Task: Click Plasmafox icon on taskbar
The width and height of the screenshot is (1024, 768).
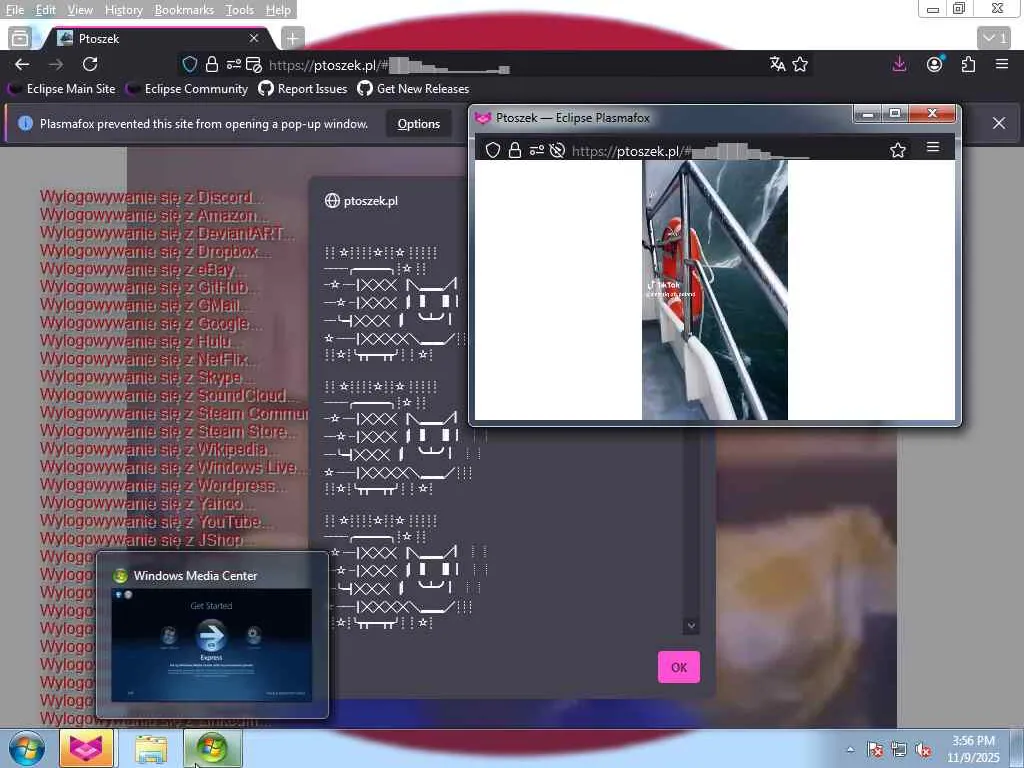Action: point(87,749)
